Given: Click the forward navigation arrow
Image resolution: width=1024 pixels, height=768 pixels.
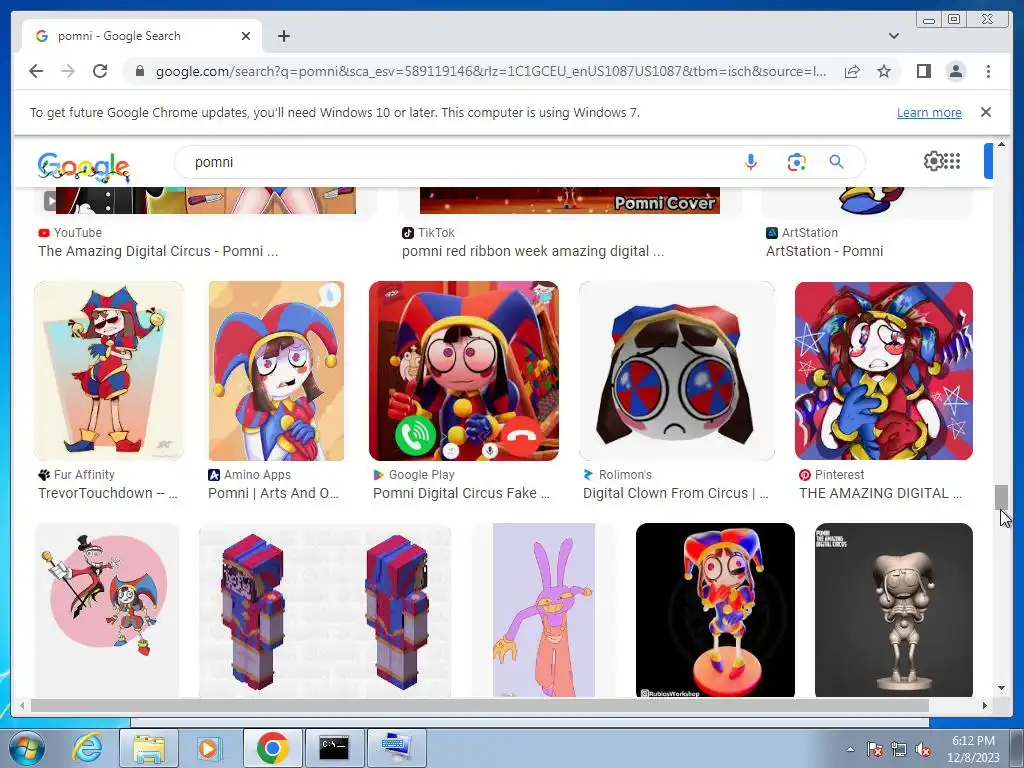Looking at the screenshot, I should 68,71.
